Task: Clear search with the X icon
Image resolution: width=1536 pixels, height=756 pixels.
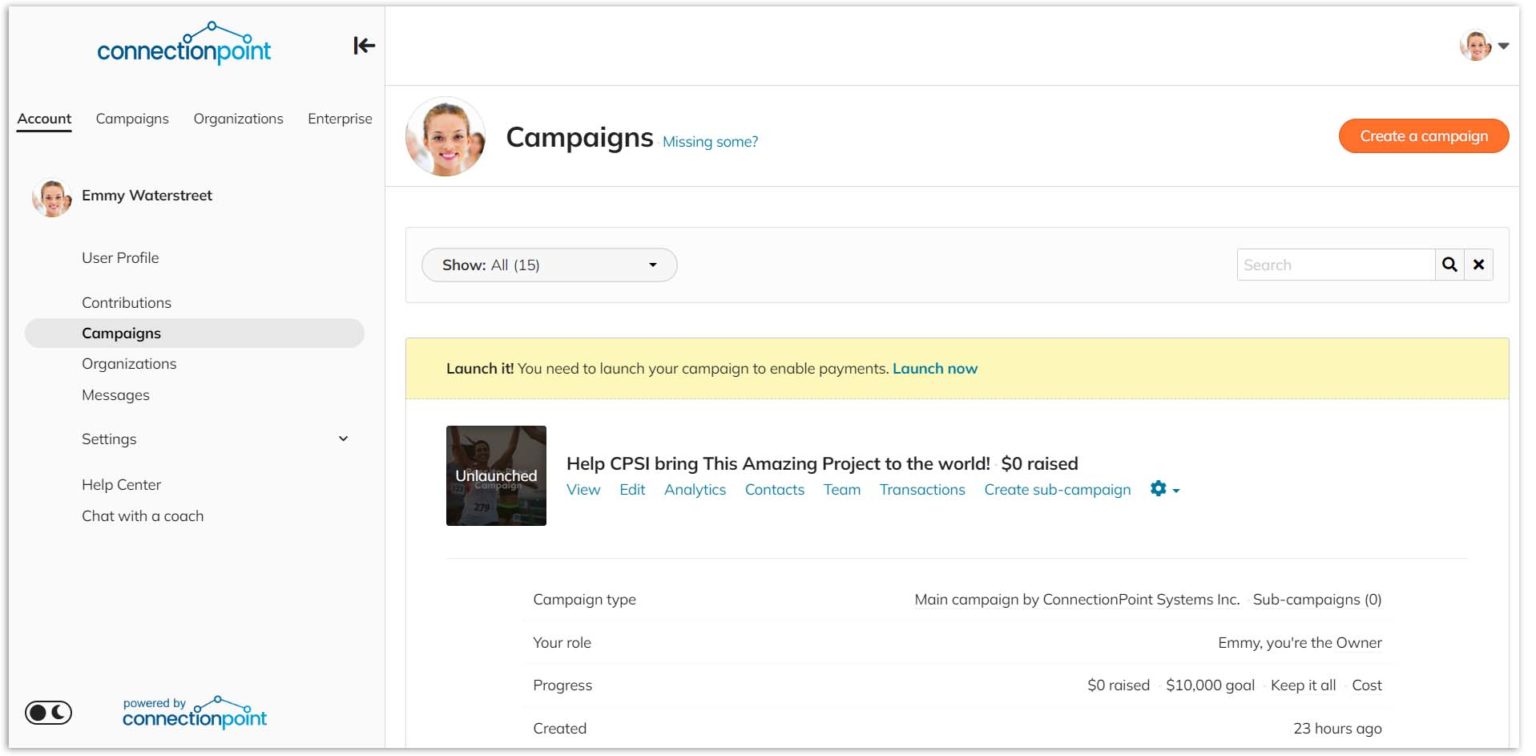Action: click(x=1478, y=265)
